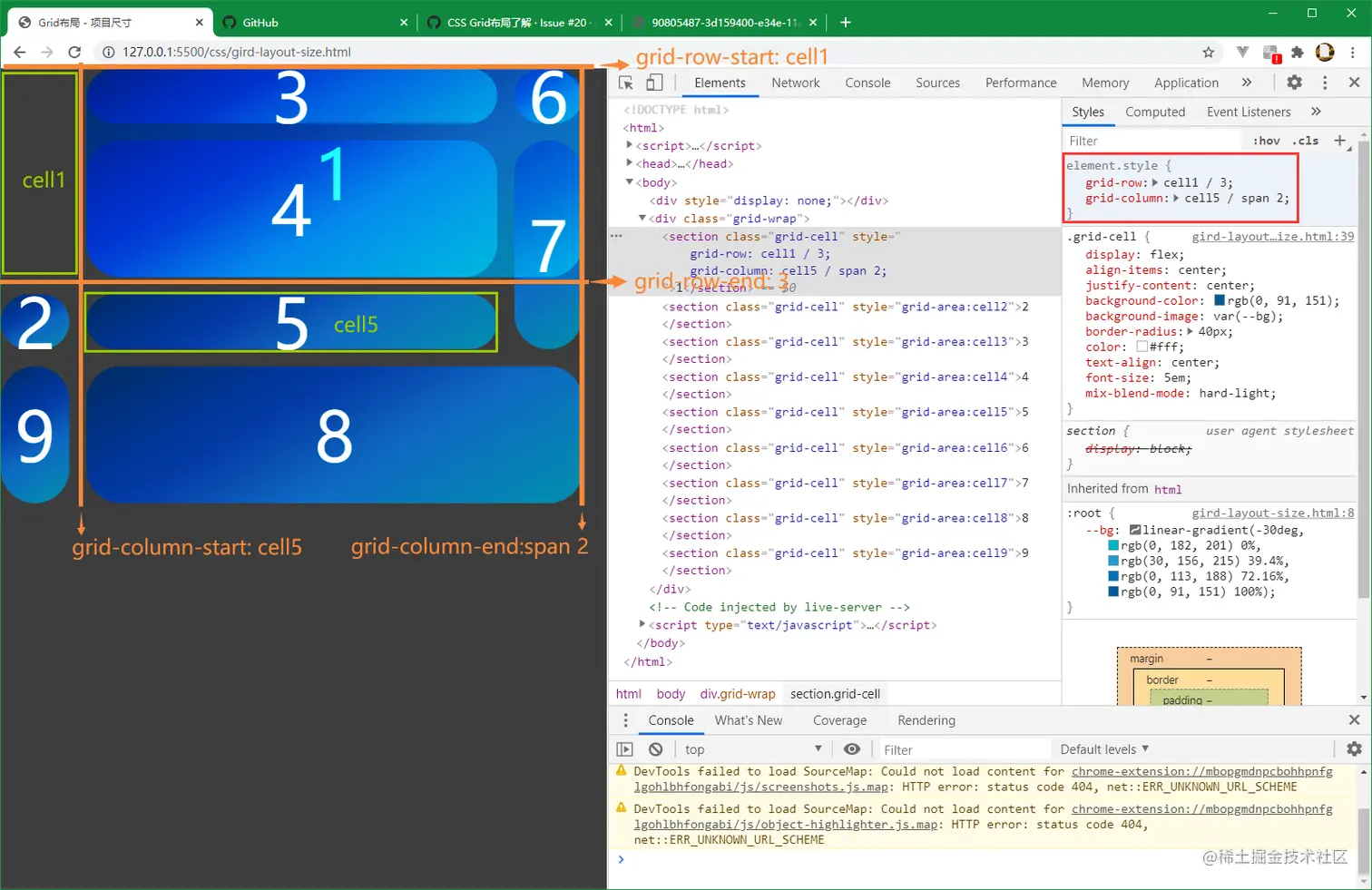Open the top context dropdown
Image resolution: width=1372 pixels, height=890 pixels.
753,749
